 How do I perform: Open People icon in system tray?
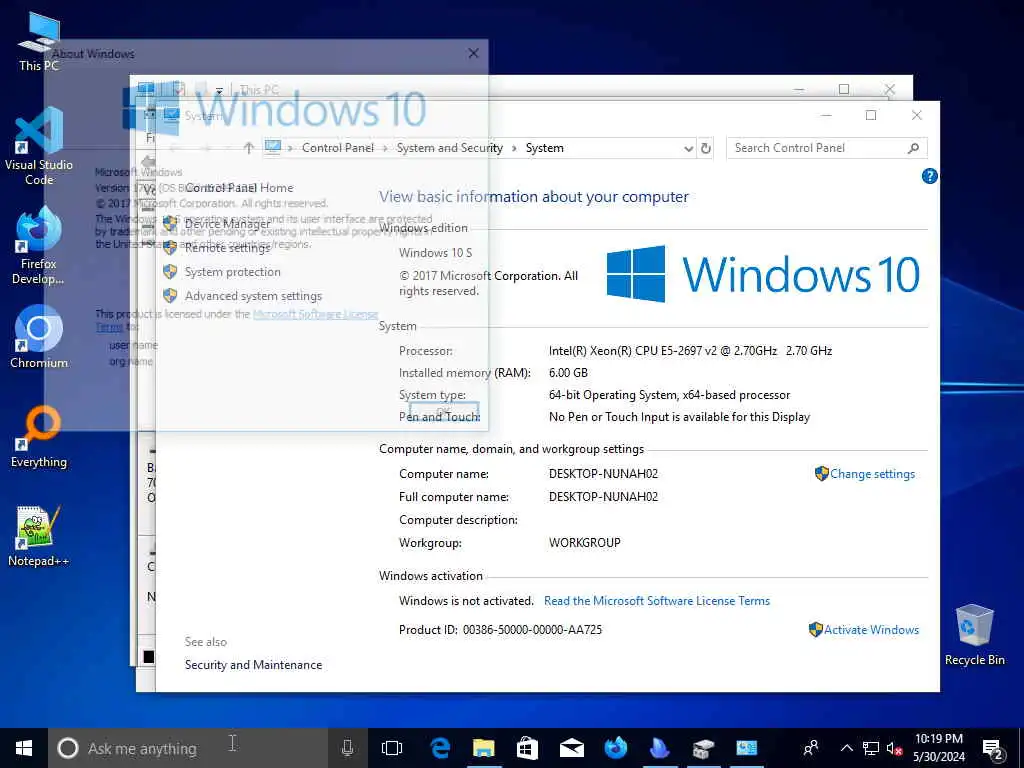811,748
